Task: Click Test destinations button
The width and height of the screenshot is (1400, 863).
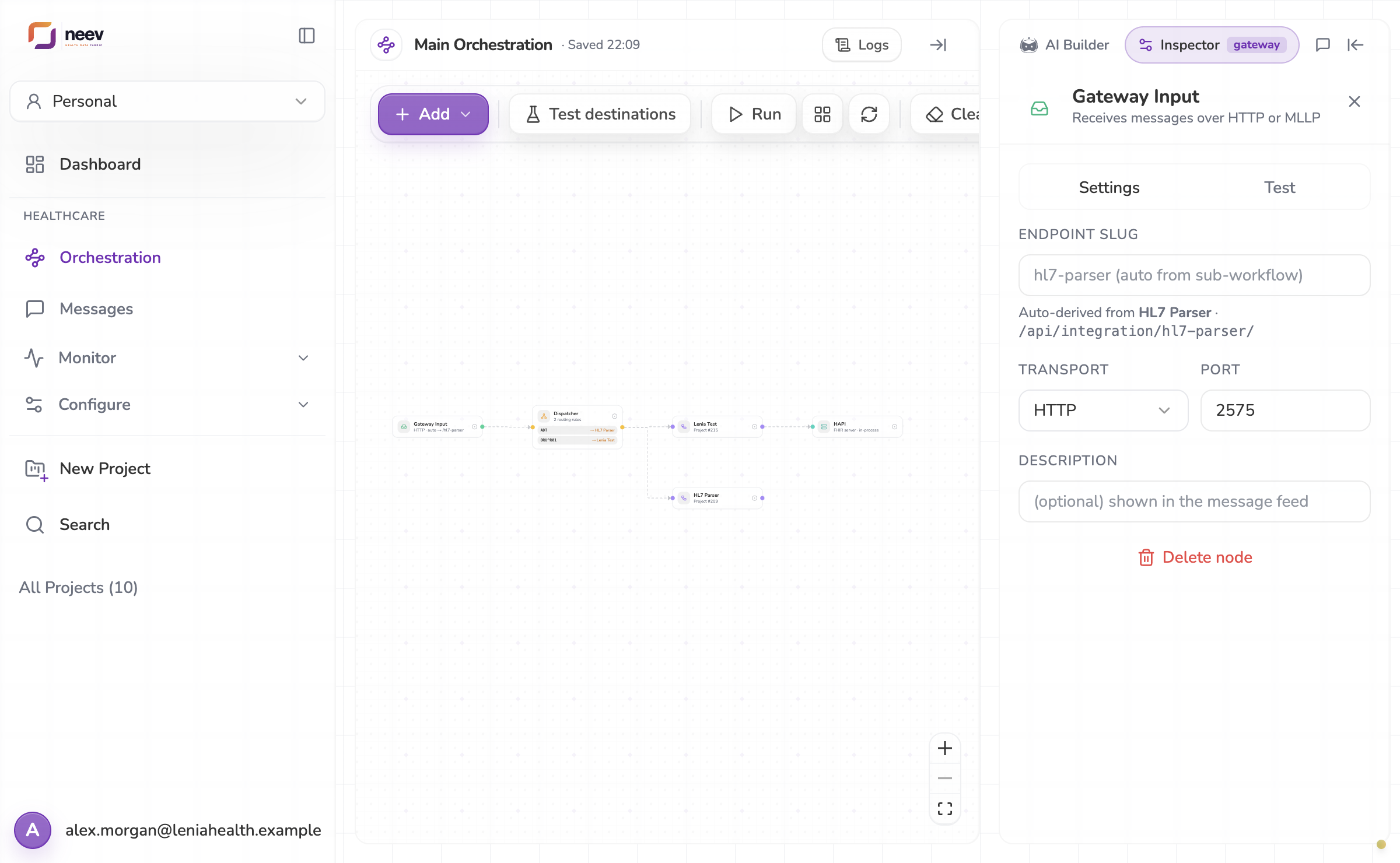Action: pos(600,114)
